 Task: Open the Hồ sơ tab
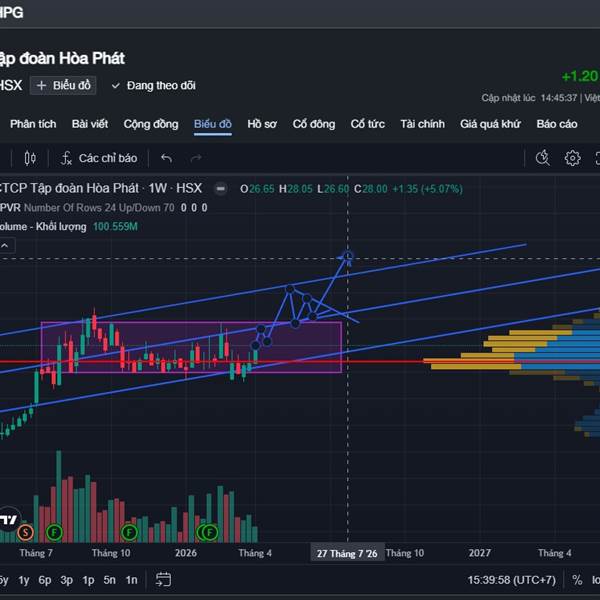(x=262, y=124)
